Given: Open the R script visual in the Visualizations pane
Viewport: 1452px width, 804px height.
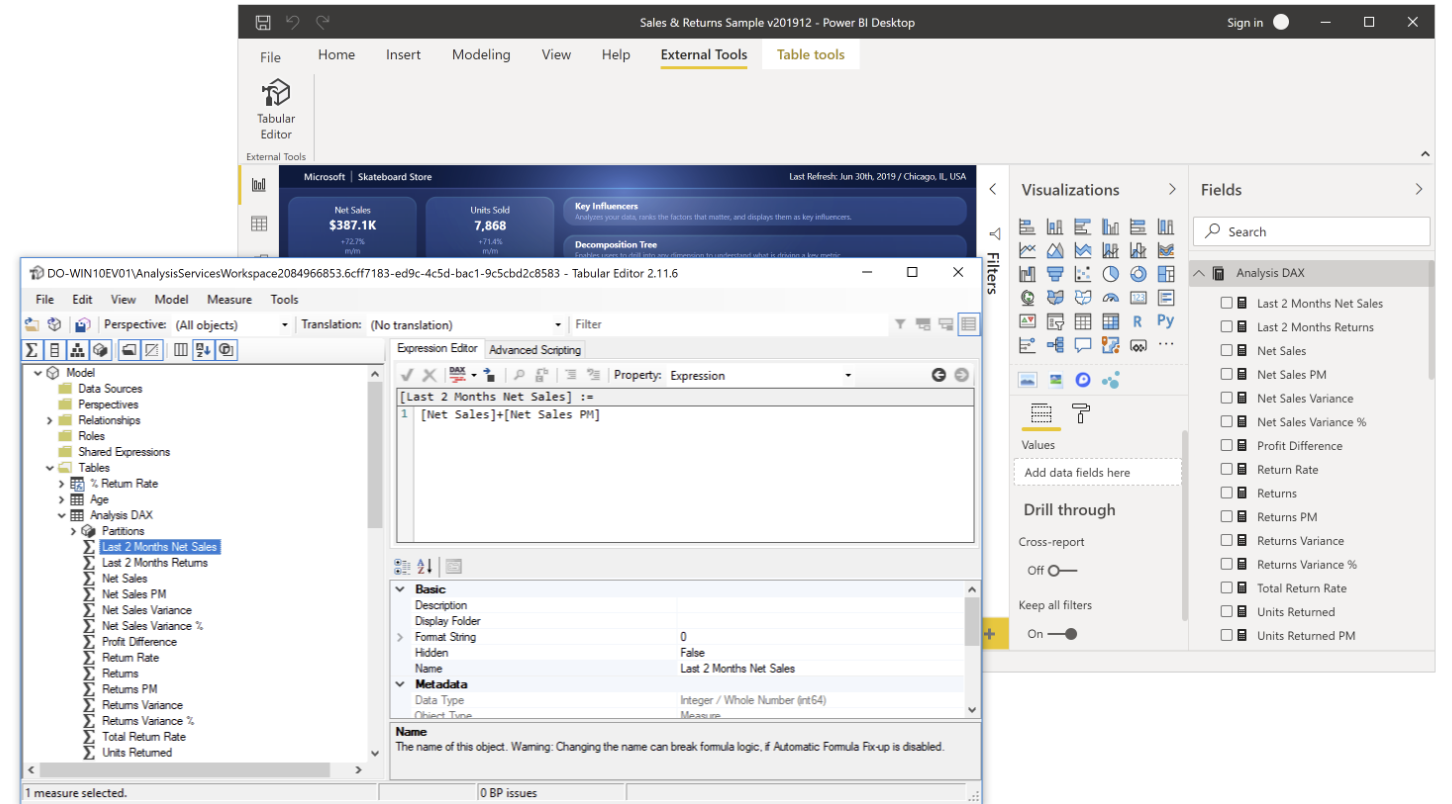Looking at the screenshot, I should pyautogui.click(x=1138, y=321).
